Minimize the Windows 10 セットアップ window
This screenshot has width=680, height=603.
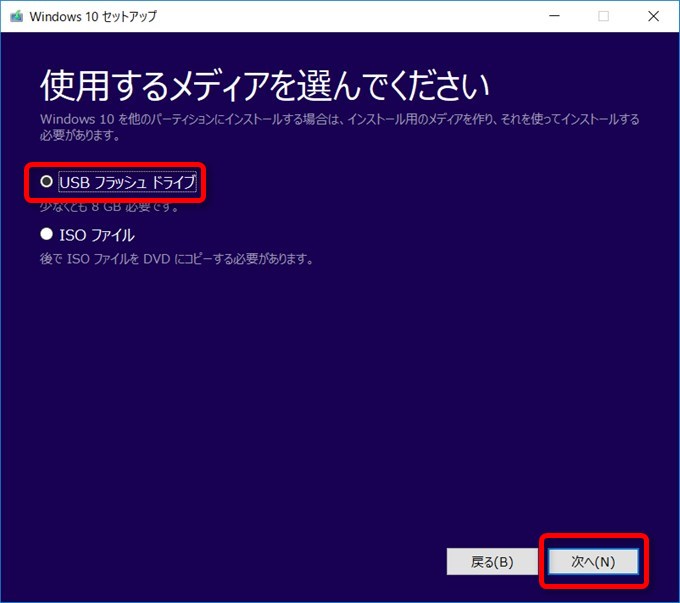(x=554, y=16)
